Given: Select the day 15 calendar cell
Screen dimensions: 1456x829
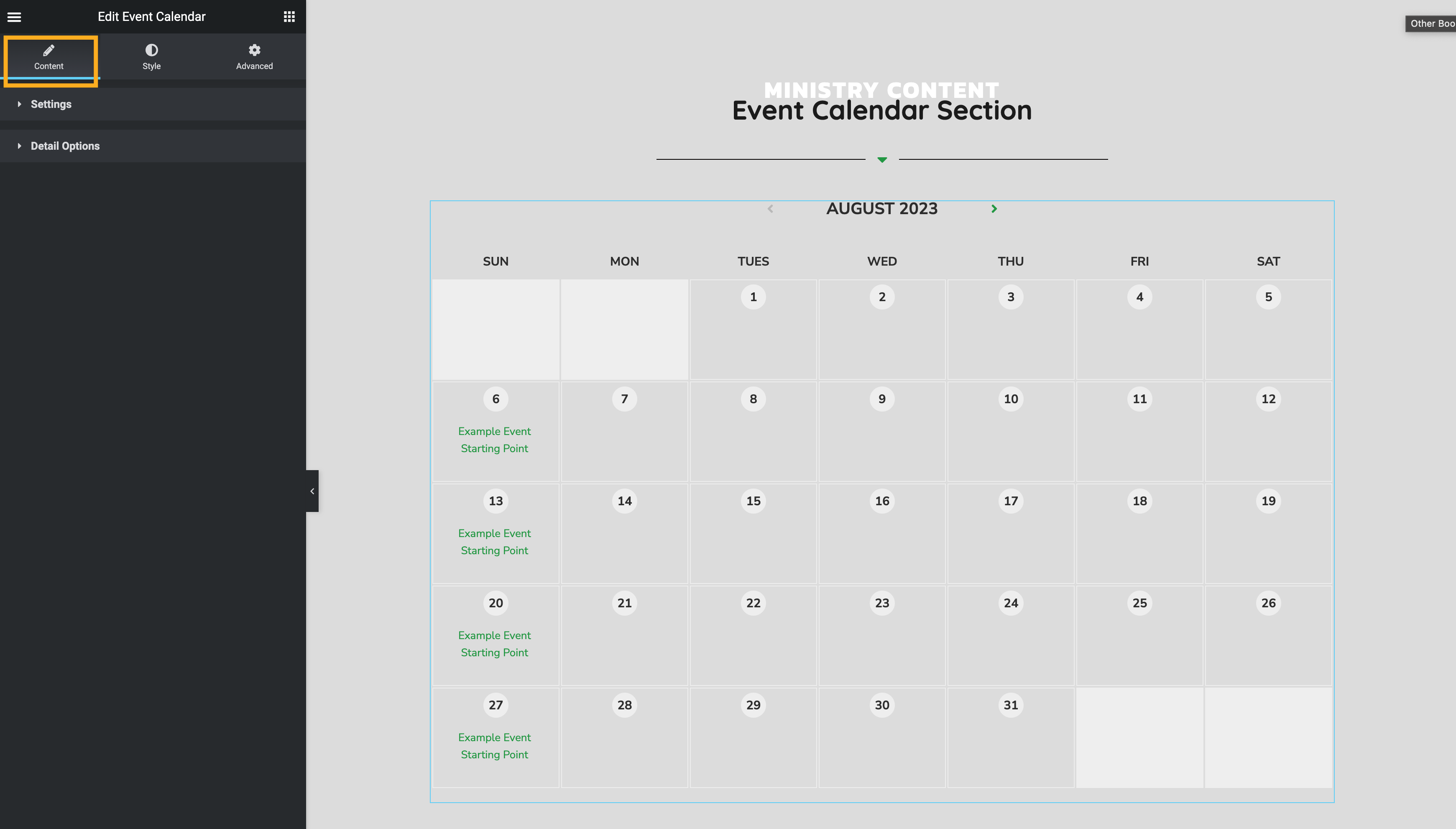Looking at the screenshot, I should click(x=753, y=534).
